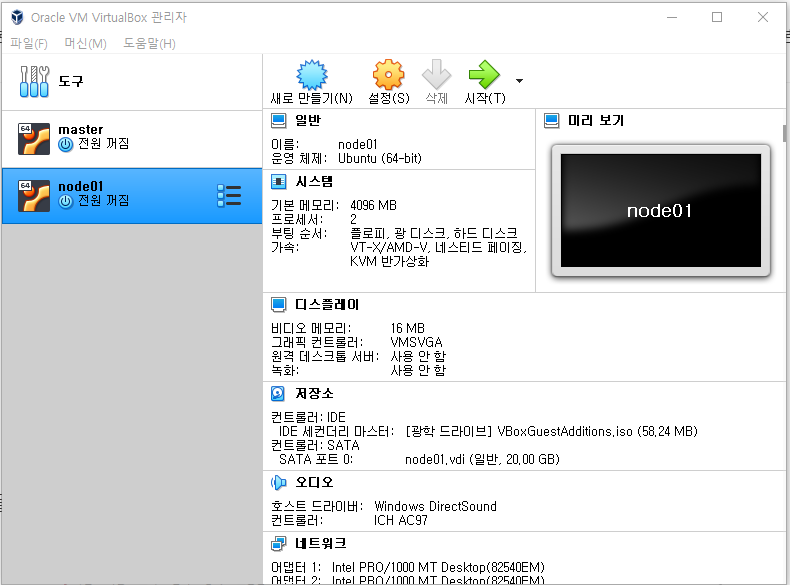Open the System (시스템) section header
Image resolution: width=790 pixels, height=585 pixels.
point(314,182)
